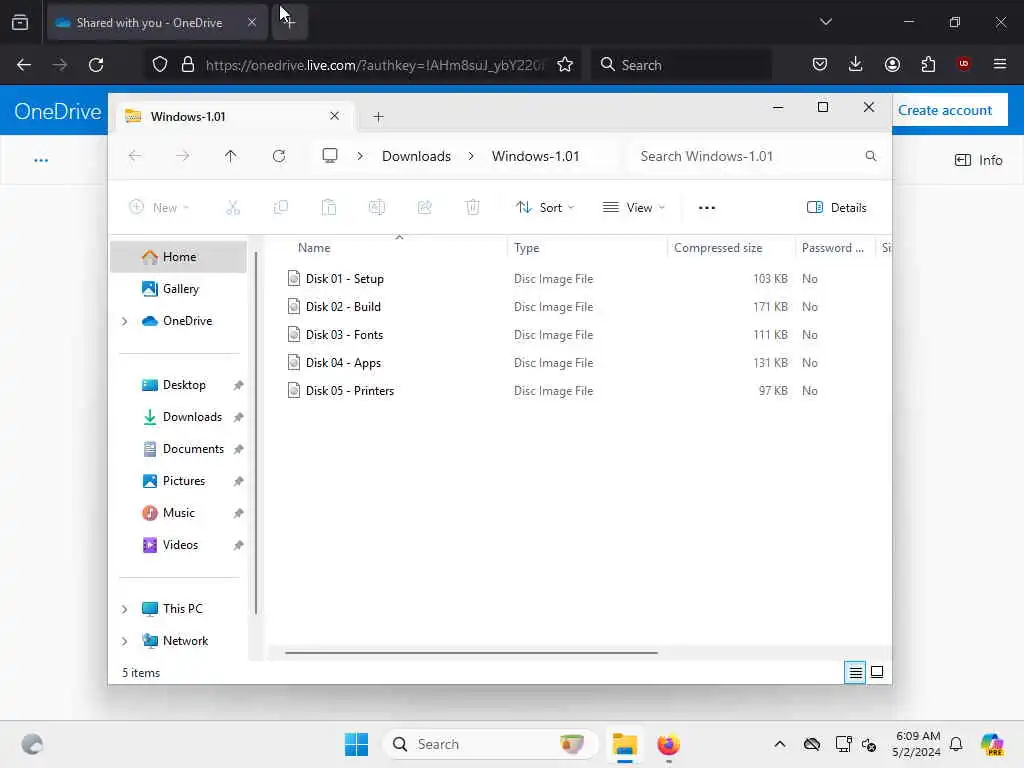Reload the Firefox page
Screen dimensions: 1024x768
pos(96,65)
